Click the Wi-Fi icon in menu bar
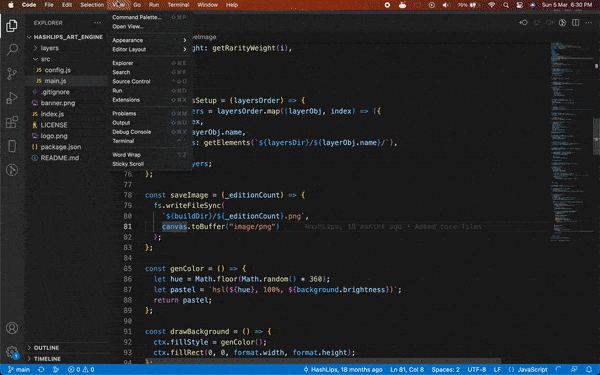Image resolution: width=600 pixels, height=375 pixels. (492, 5)
